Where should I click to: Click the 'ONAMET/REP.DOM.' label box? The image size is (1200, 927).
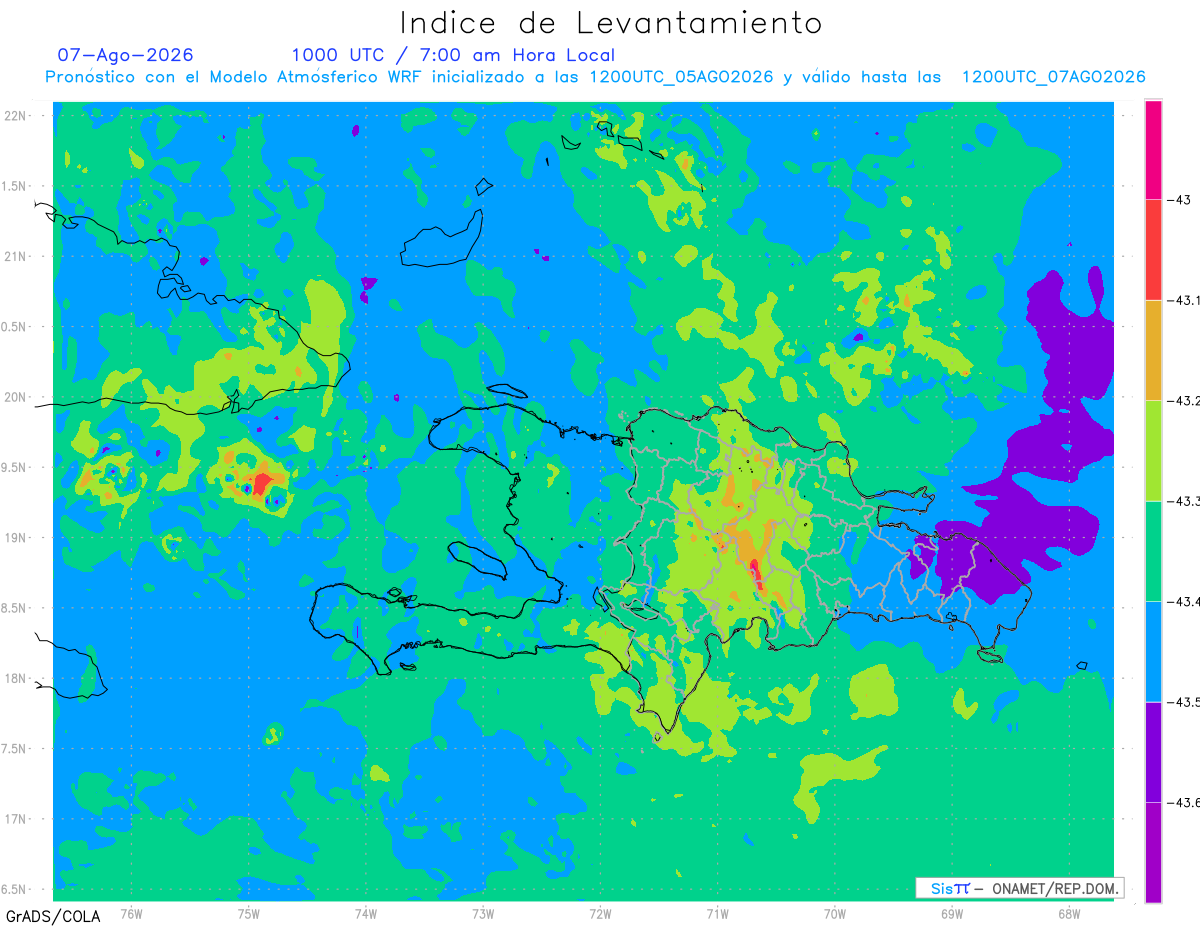pos(1019,888)
